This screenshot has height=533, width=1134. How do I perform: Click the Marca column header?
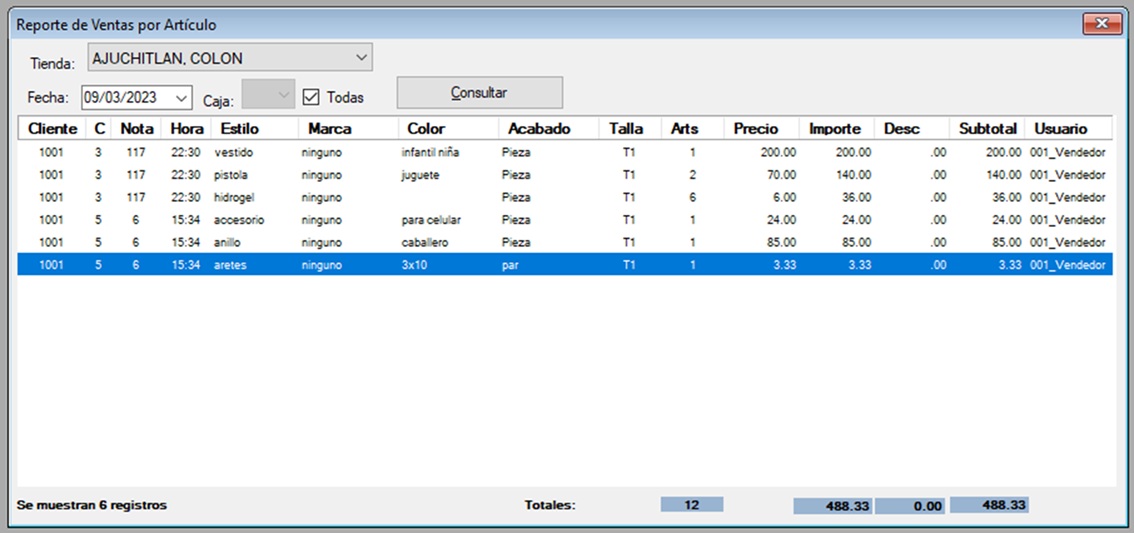pos(329,128)
